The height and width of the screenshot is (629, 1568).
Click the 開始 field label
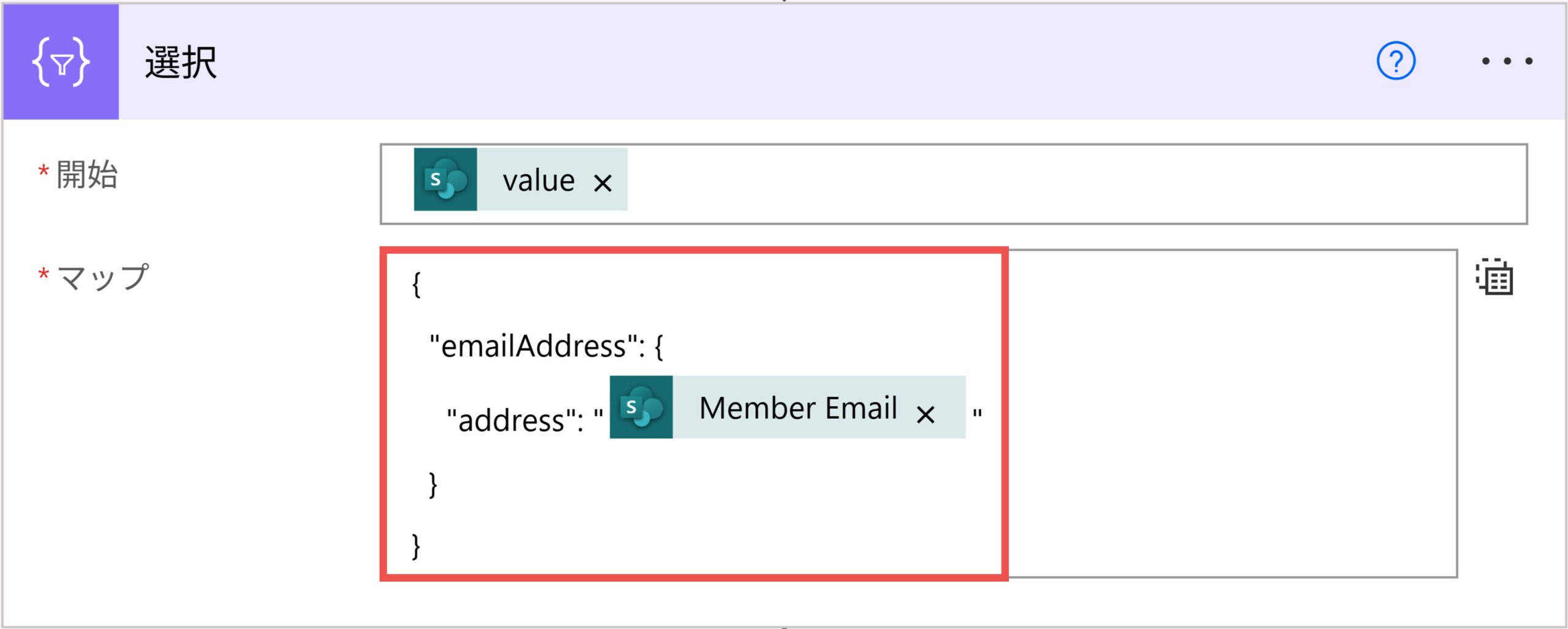[87, 175]
